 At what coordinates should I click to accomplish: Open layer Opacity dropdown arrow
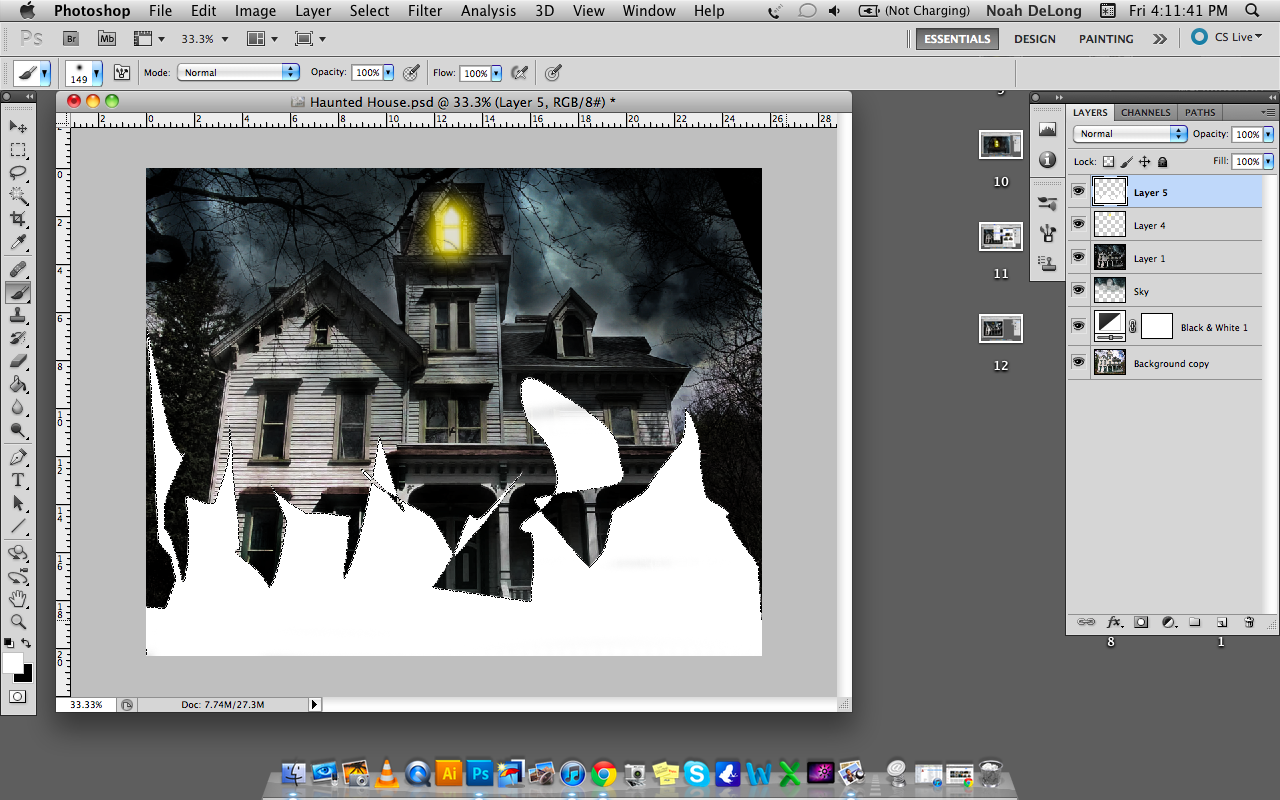(1269, 134)
